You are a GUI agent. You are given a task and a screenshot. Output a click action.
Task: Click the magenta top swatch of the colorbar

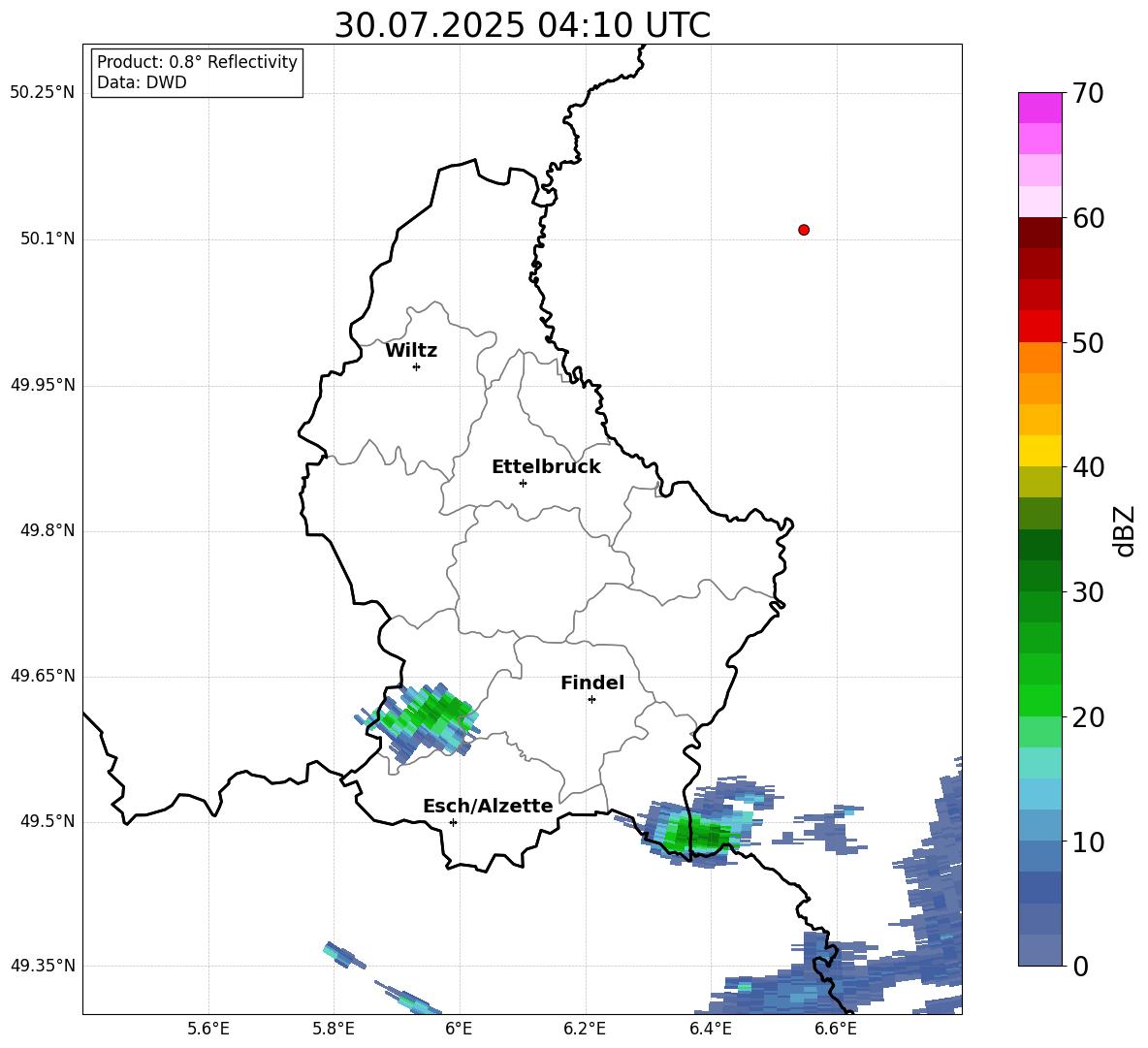coord(1039,108)
